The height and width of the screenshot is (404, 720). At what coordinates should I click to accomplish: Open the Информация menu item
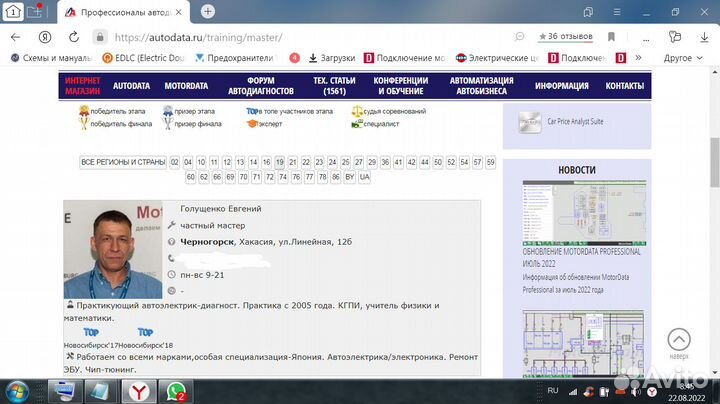click(x=562, y=86)
